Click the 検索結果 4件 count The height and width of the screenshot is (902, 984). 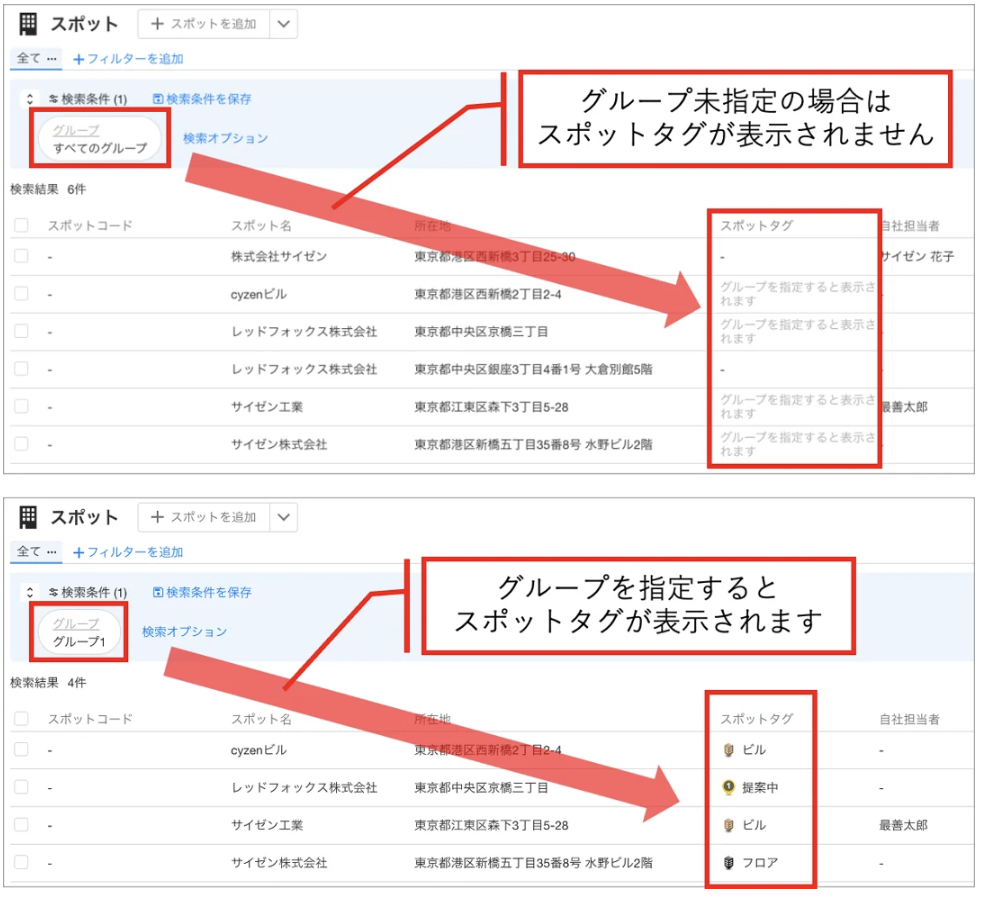tap(48, 683)
